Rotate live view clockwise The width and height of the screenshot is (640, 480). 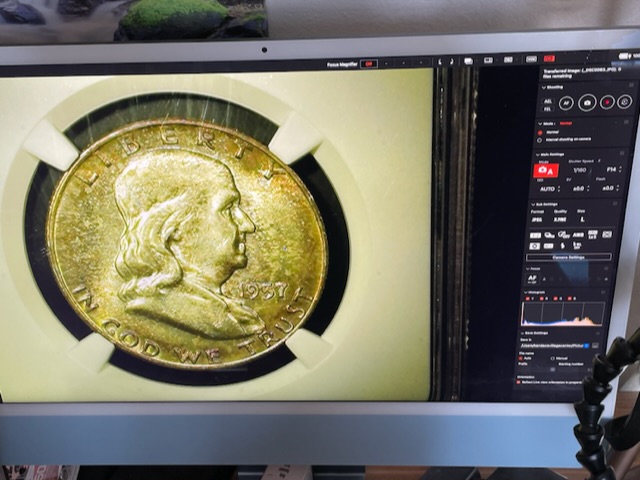(451, 61)
